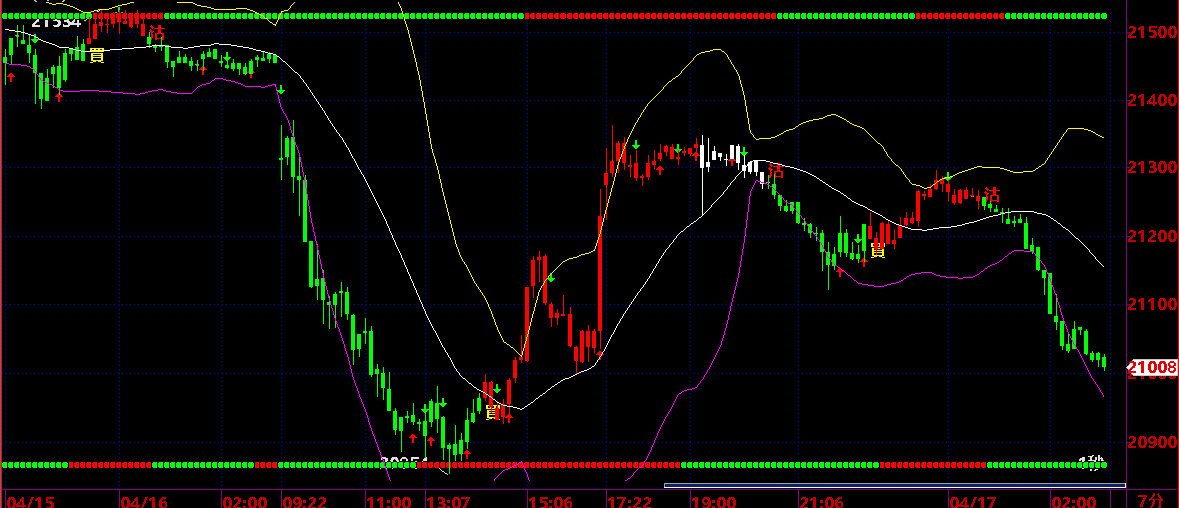Click the 21300 price axis label
Screen dimensions: 1179x508
click(x=1153, y=168)
